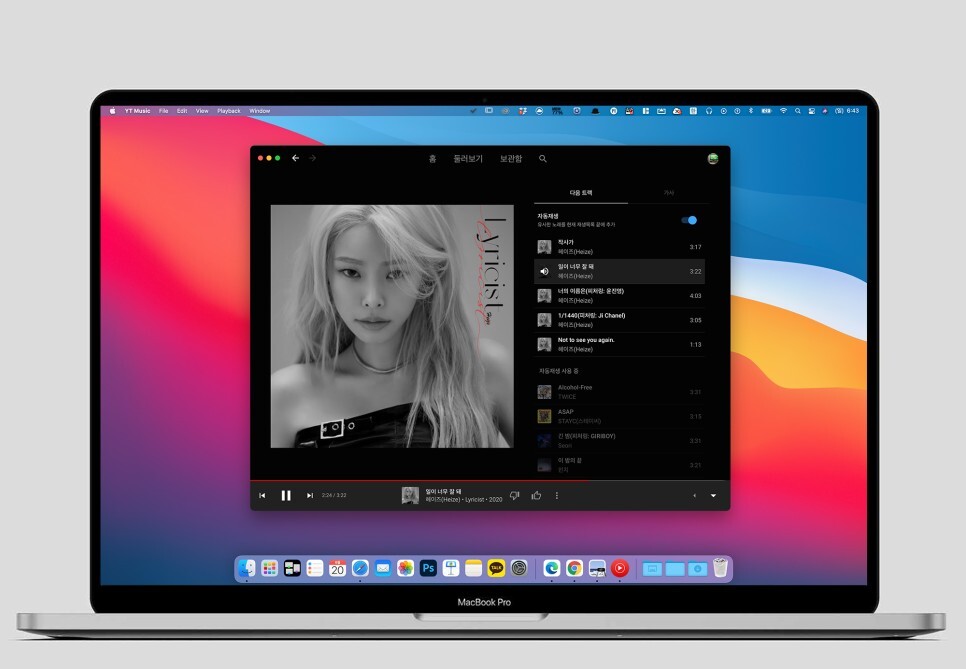This screenshot has width=966, height=669.
Task: Switch to the 다음 트랙 tab
Action: pyautogui.click(x=581, y=193)
